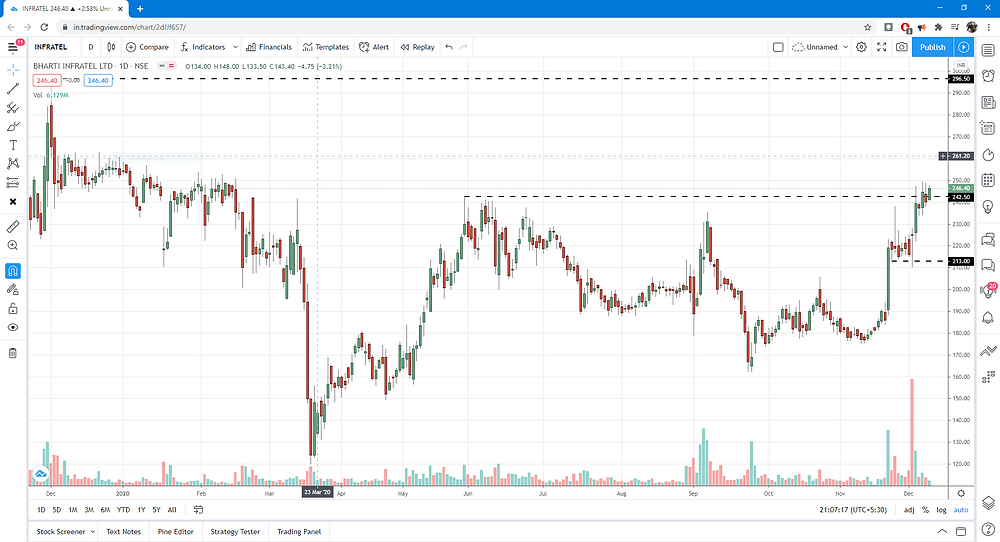The height and width of the screenshot is (542, 1000).
Task: Open the Financials button
Action: [x=269, y=47]
